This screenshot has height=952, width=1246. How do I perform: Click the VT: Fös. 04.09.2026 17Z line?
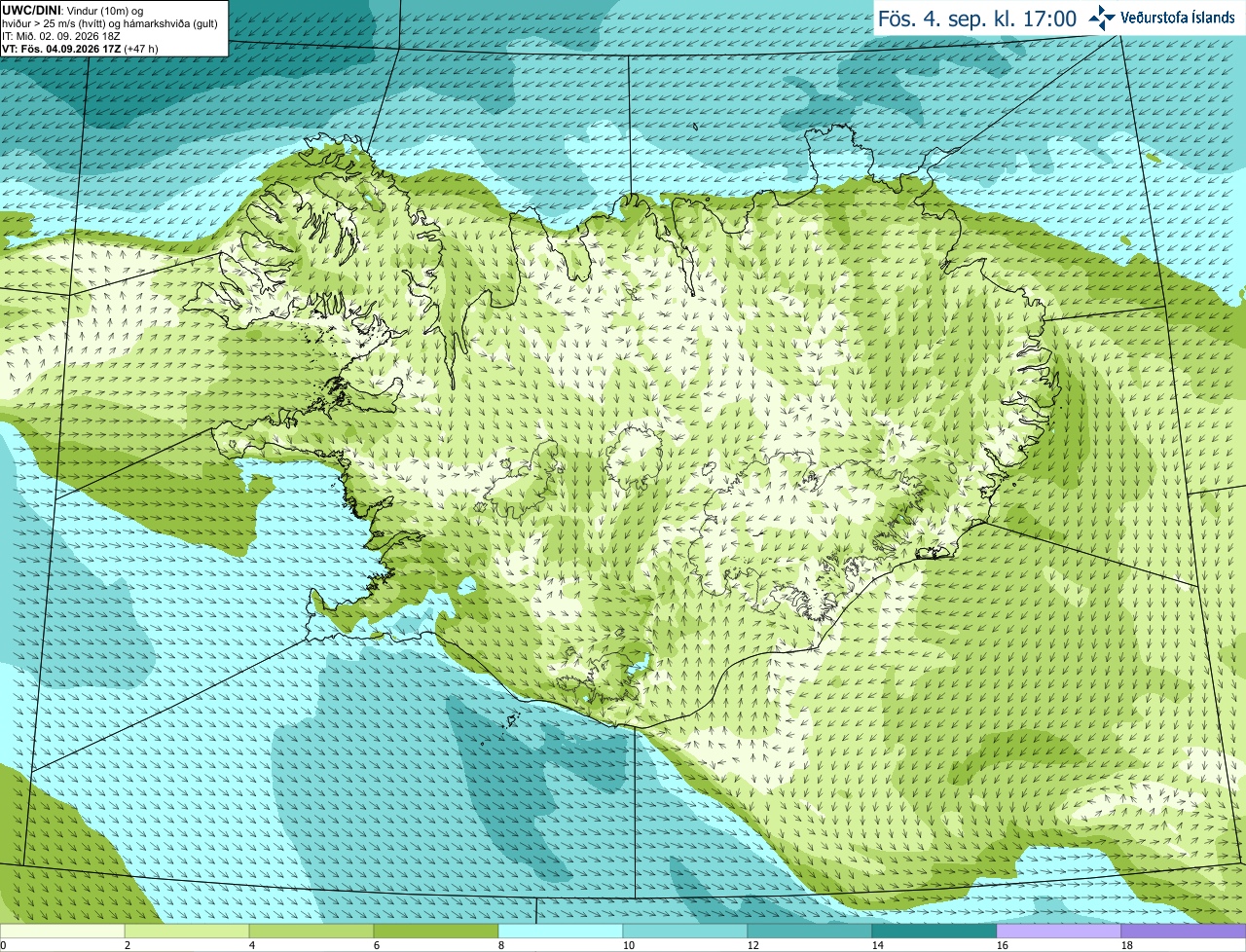(80, 49)
